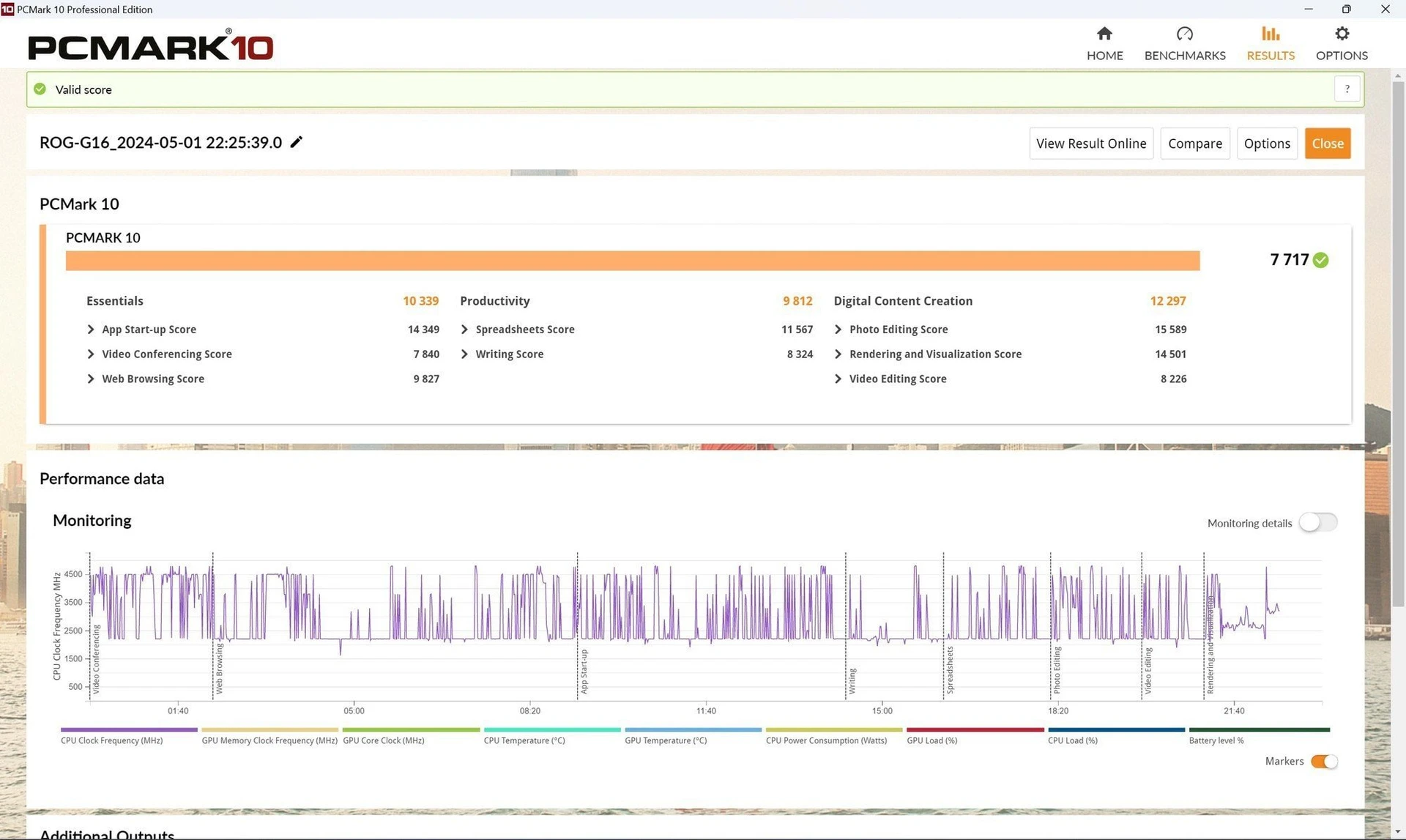Image resolution: width=1406 pixels, height=840 pixels.
Task: Expand Video Editing Score details
Action: tap(838, 379)
